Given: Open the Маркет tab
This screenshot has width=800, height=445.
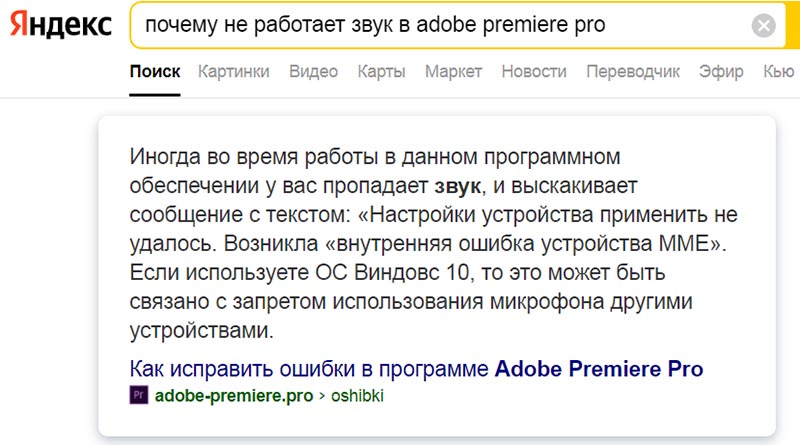Looking at the screenshot, I should point(454,71).
